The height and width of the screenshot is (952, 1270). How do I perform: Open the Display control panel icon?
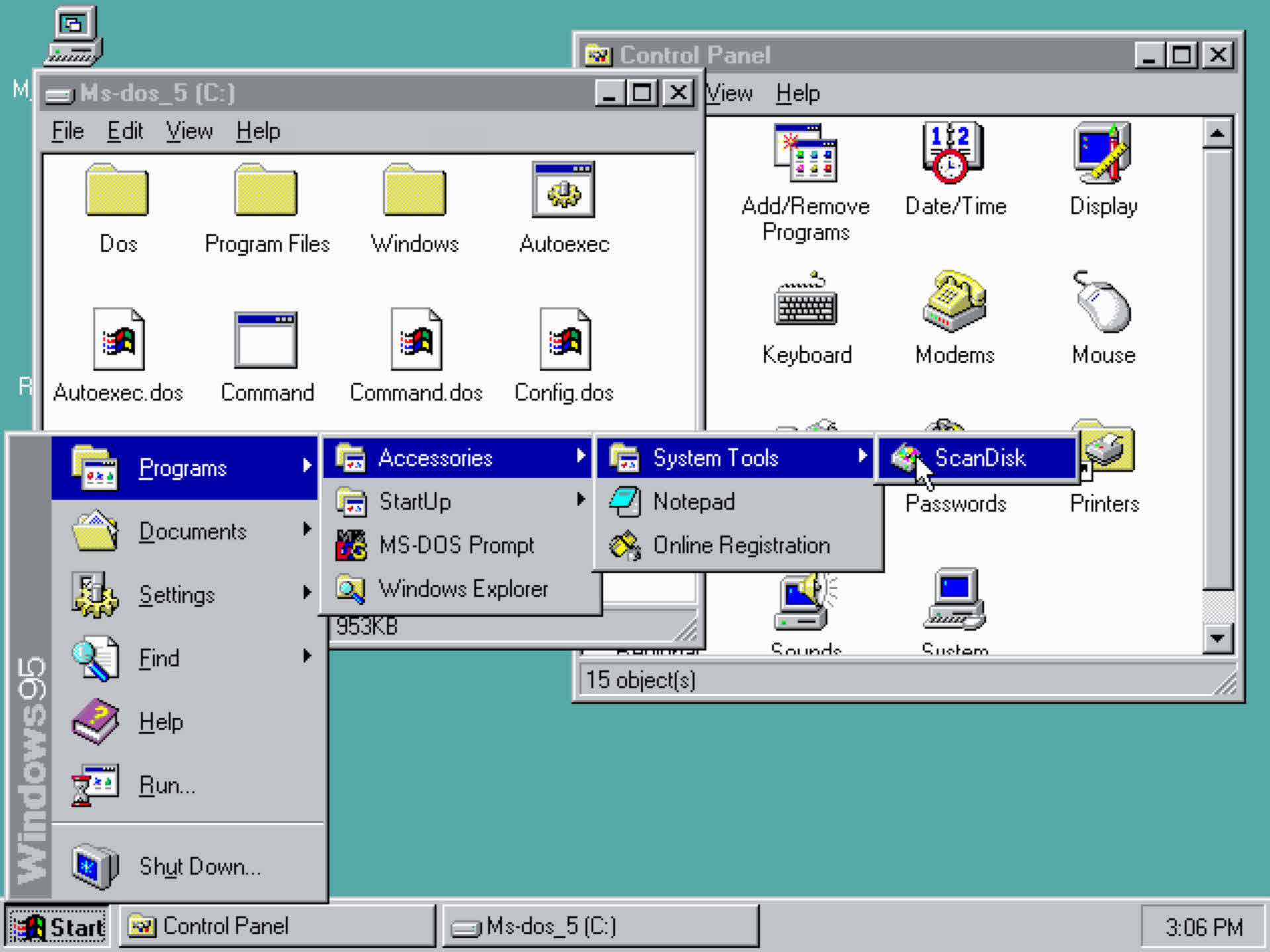pos(1103,153)
